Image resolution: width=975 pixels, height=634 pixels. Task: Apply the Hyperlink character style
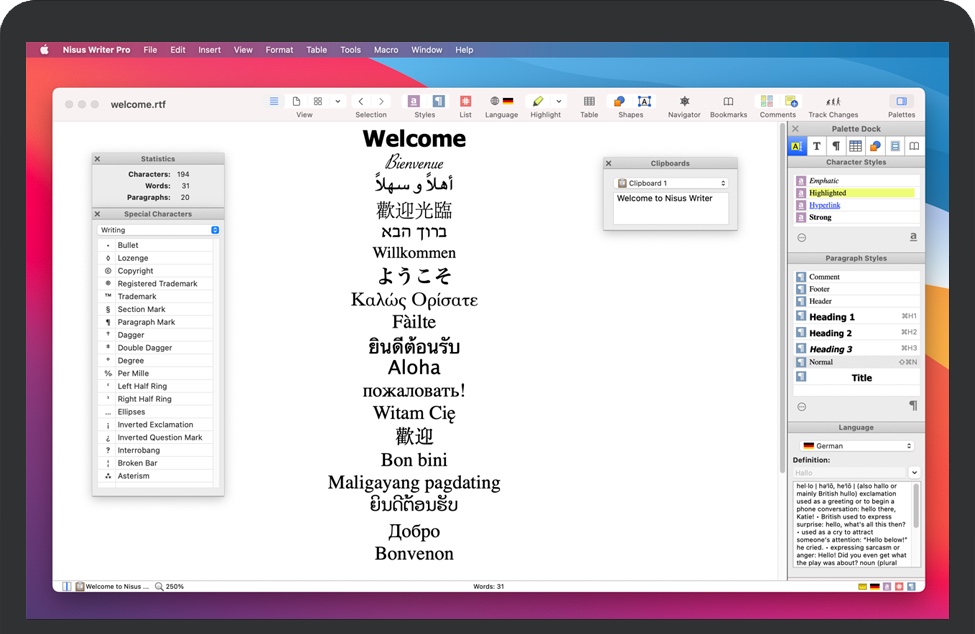[825, 205]
